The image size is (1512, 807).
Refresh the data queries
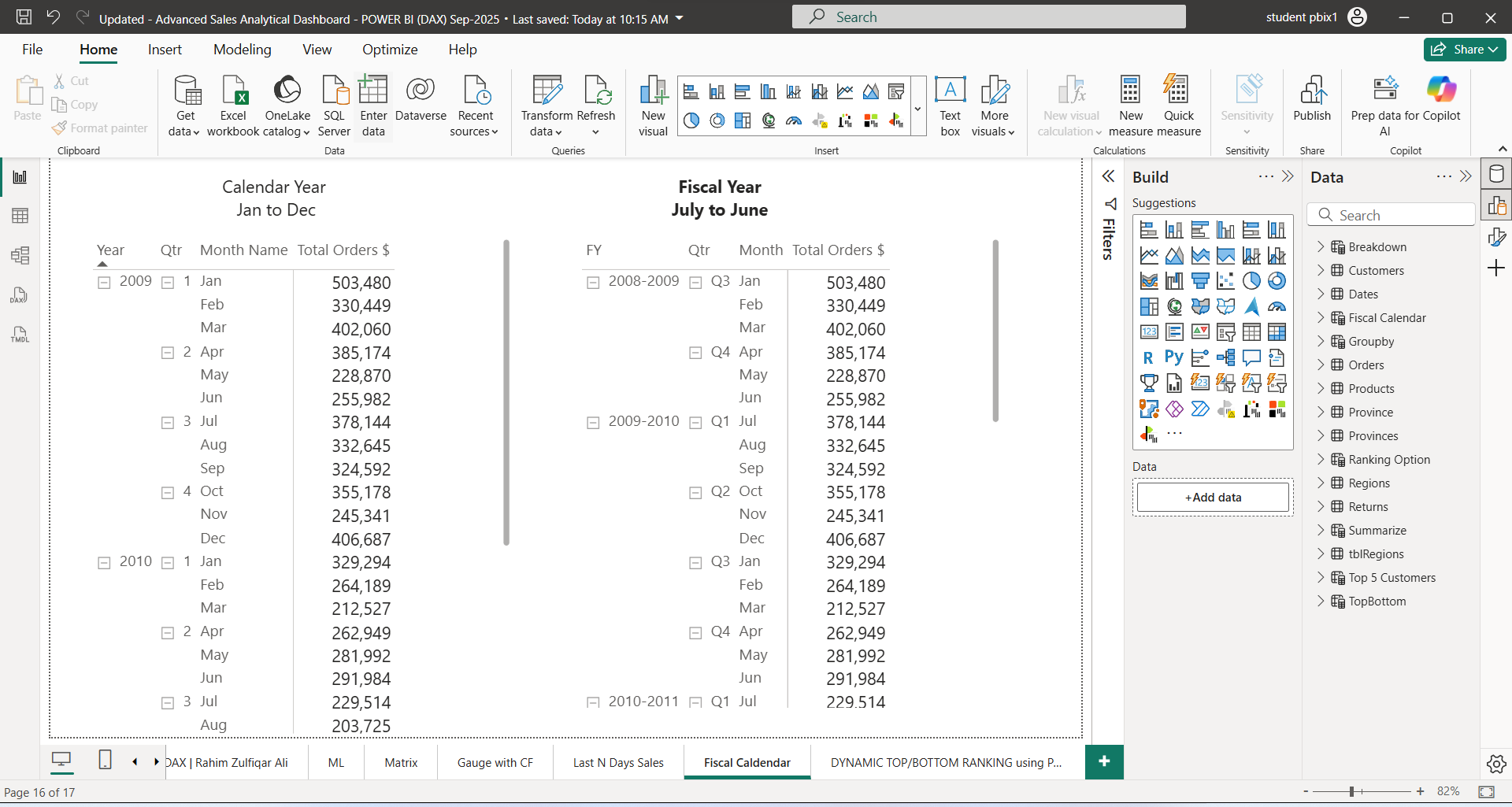(x=597, y=100)
